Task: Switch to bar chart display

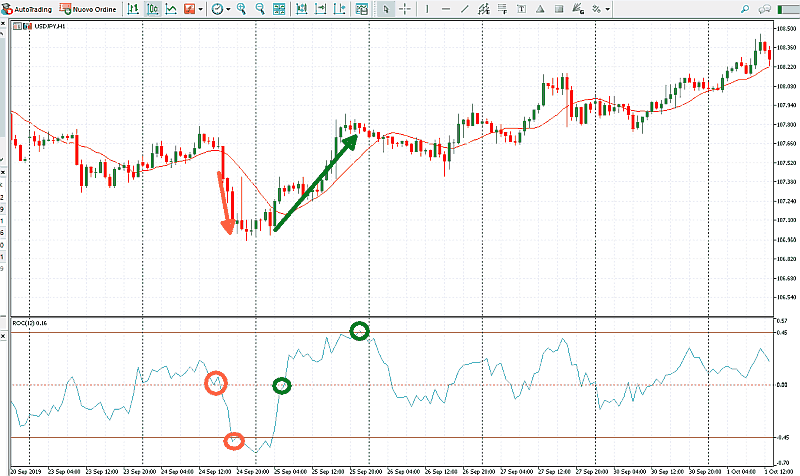Action: pyautogui.click(x=134, y=8)
